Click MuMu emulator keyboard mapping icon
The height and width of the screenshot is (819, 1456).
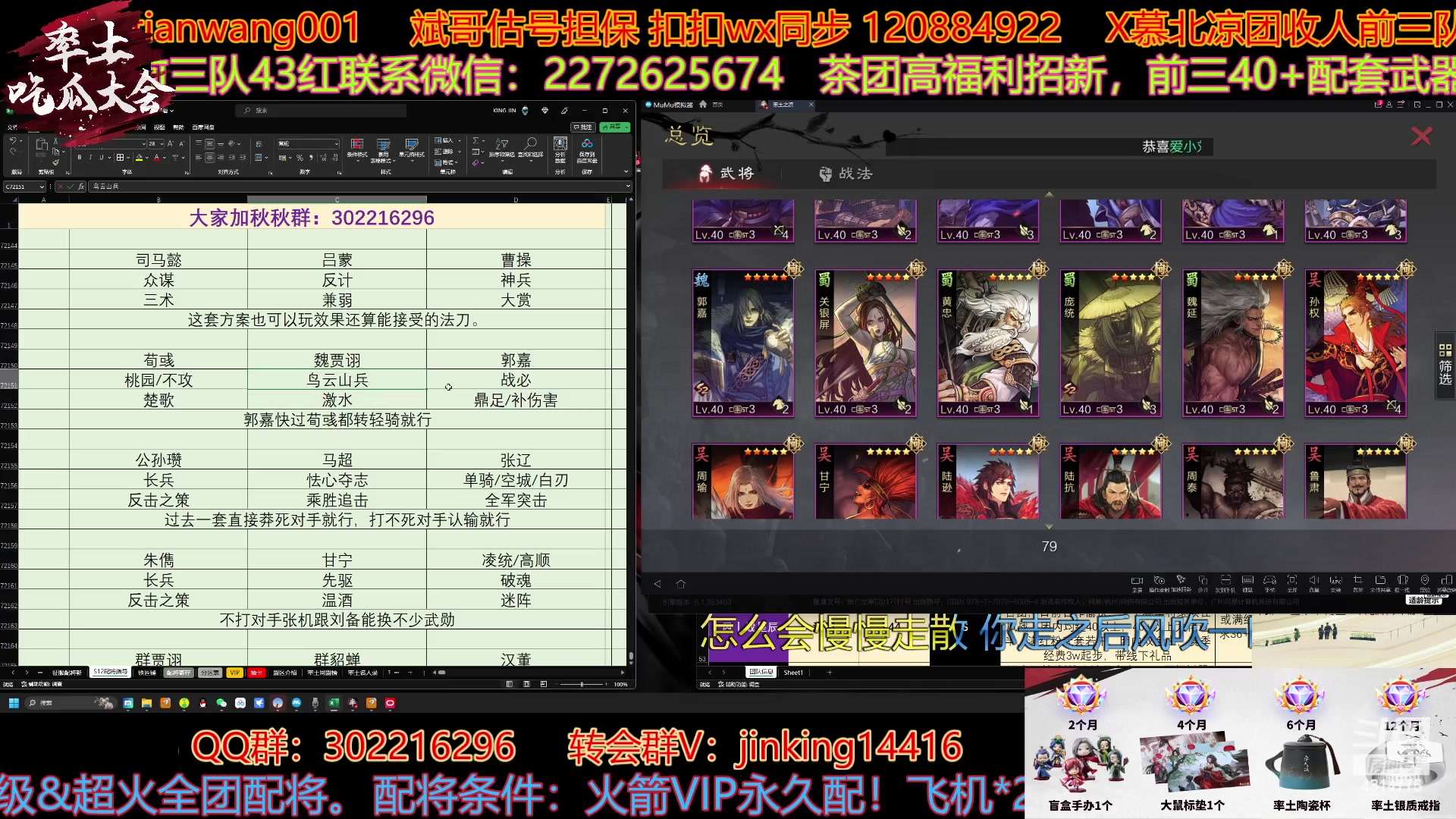point(1247,580)
